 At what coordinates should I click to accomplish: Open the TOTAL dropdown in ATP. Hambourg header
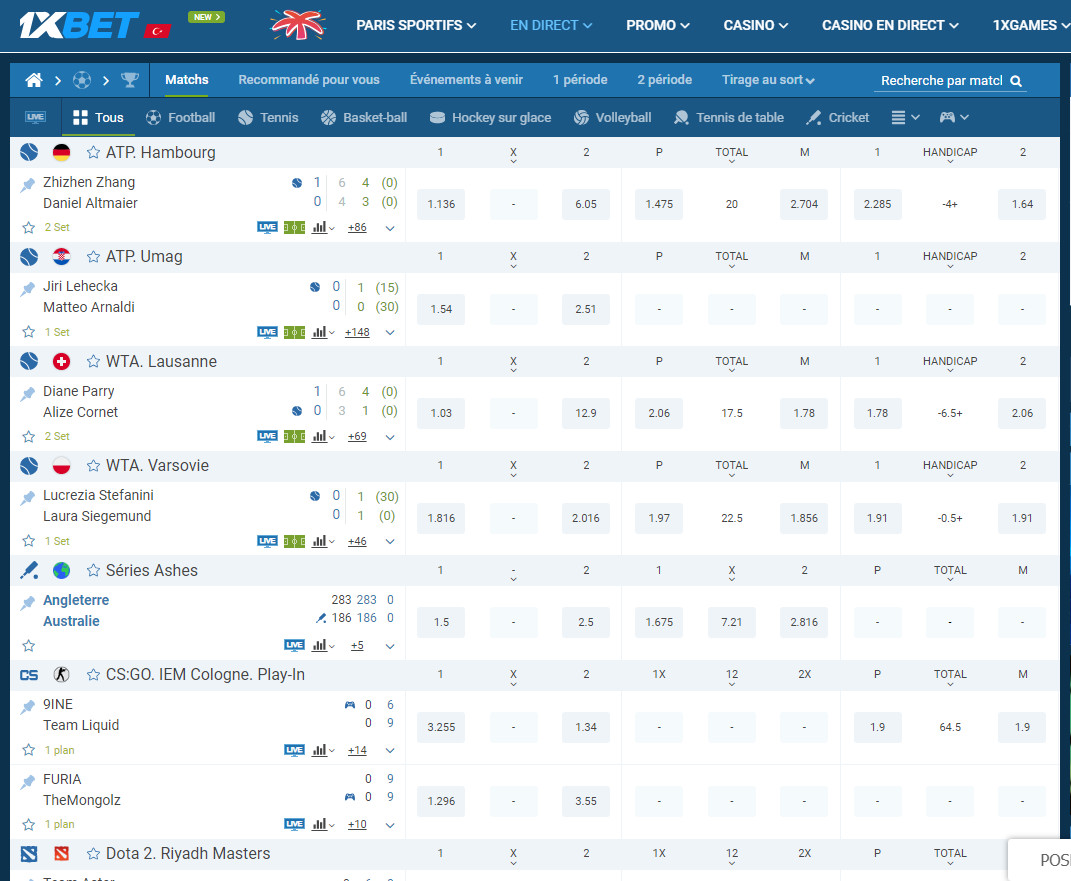732,154
